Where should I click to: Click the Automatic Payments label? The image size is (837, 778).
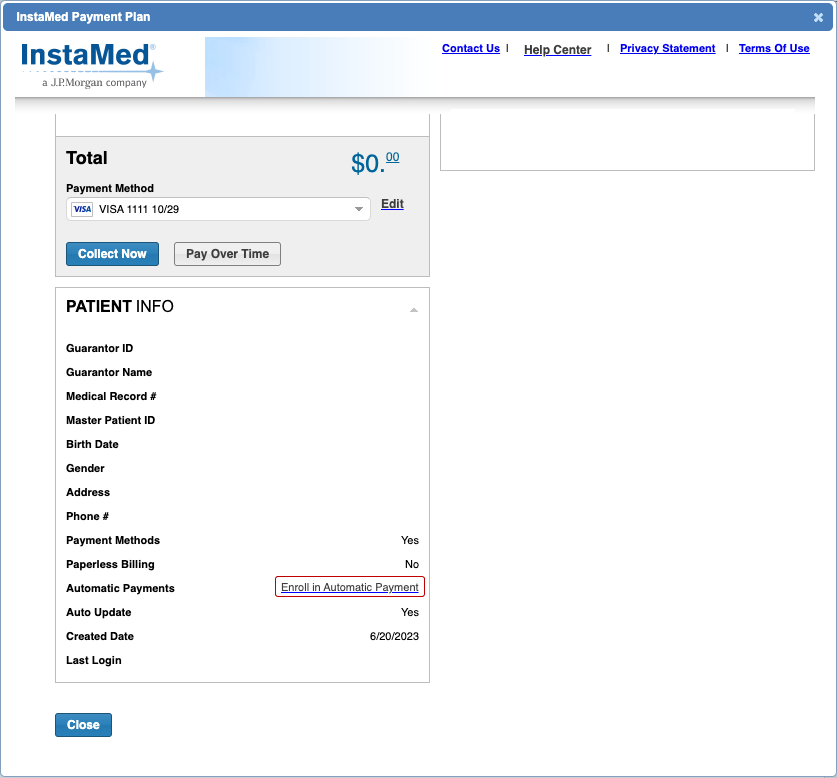point(120,588)
